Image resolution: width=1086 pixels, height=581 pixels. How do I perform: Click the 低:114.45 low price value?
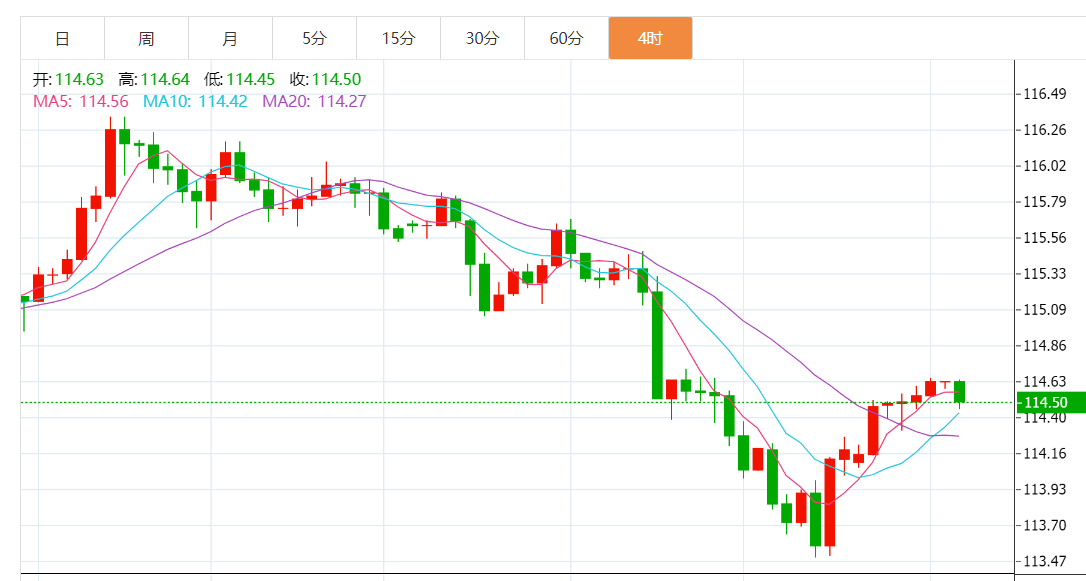click(x=240, y=80)
